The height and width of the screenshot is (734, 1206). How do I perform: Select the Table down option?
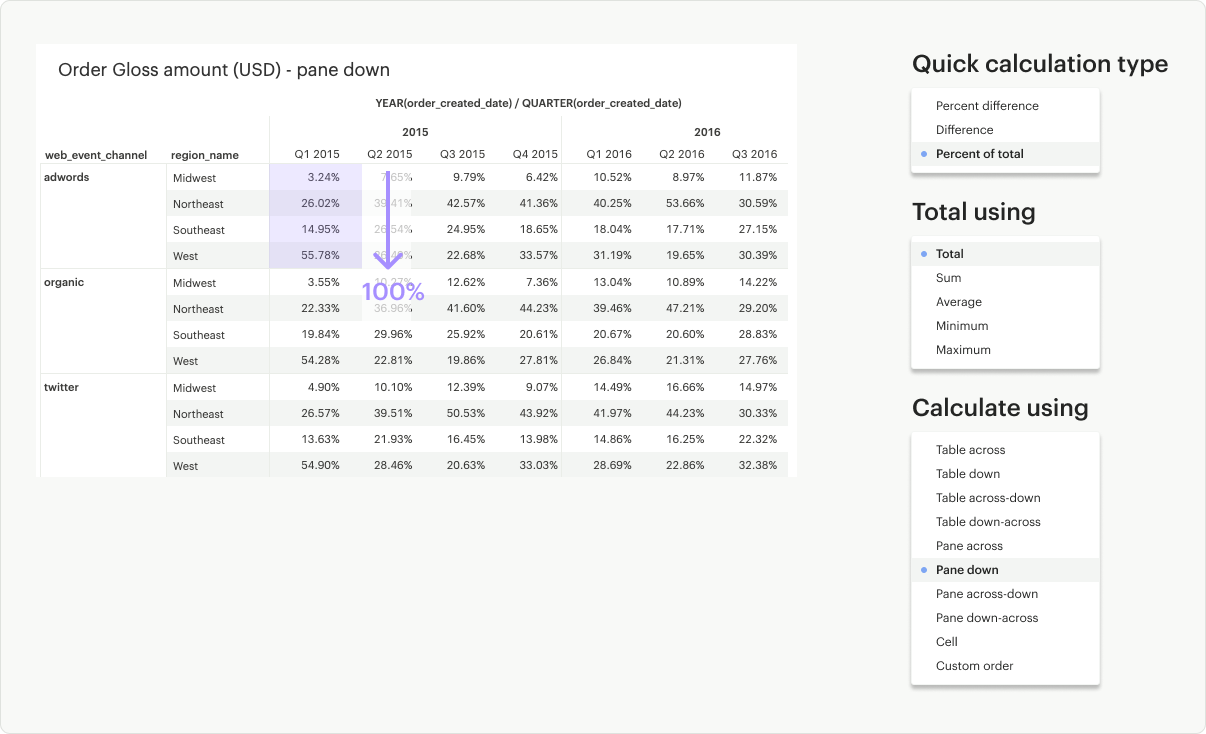967,474
